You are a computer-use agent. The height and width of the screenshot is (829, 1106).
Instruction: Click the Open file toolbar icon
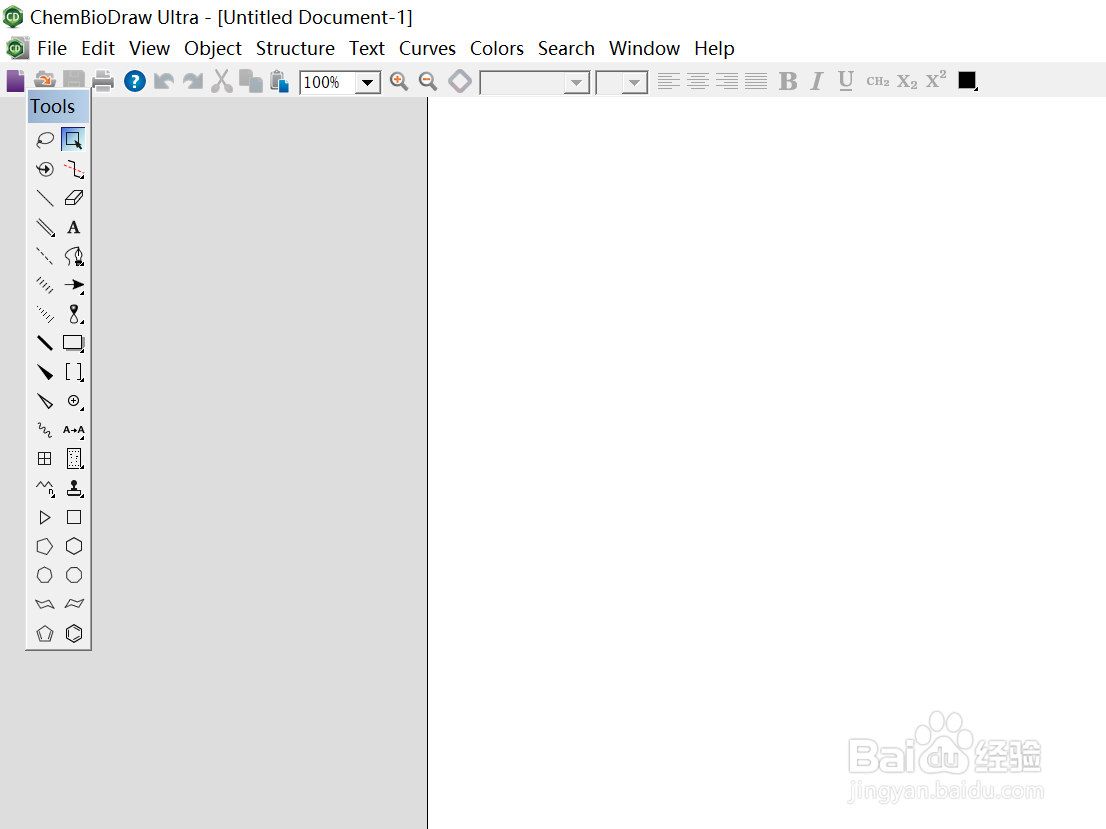coord(44,81)
